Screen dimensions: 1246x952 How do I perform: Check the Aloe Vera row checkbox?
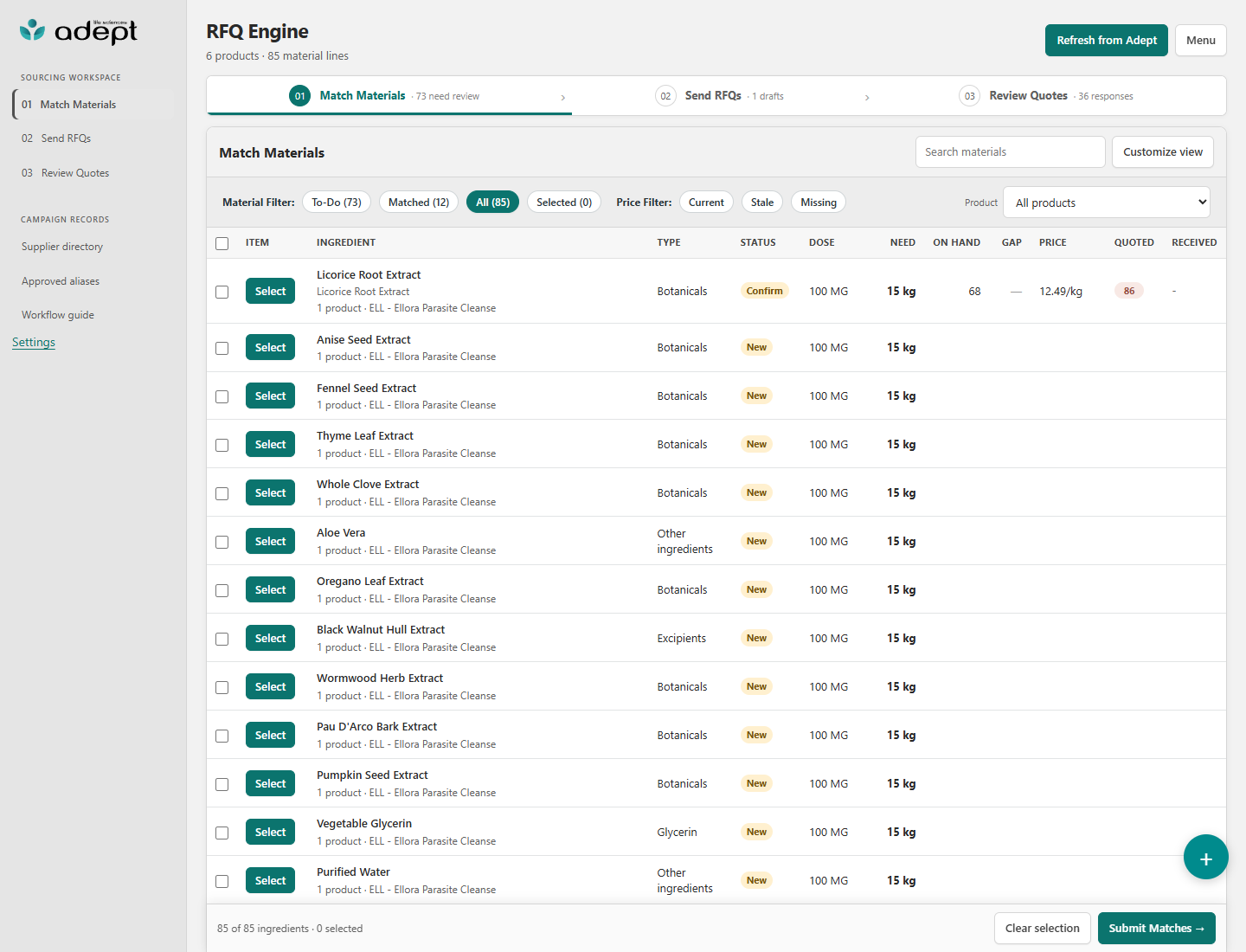coord(222,542)
